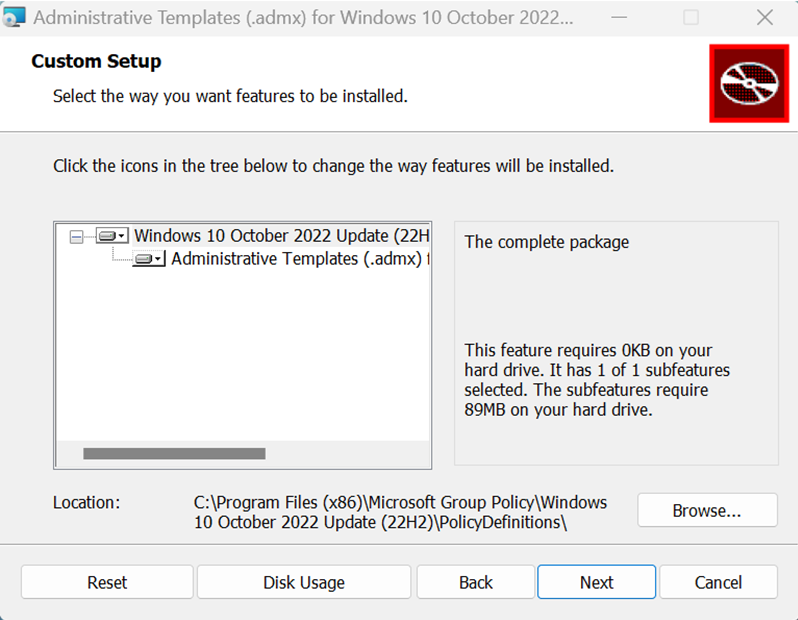Viewport: 798px width, 620px height.
Task: Go Back to the previous setup step
Action: click(476, 582)
